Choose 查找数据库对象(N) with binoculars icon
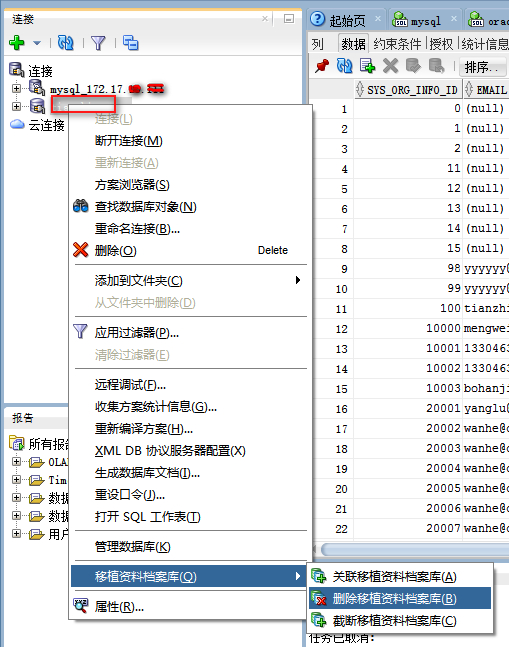The image size is (509, 647). (146, 206)
